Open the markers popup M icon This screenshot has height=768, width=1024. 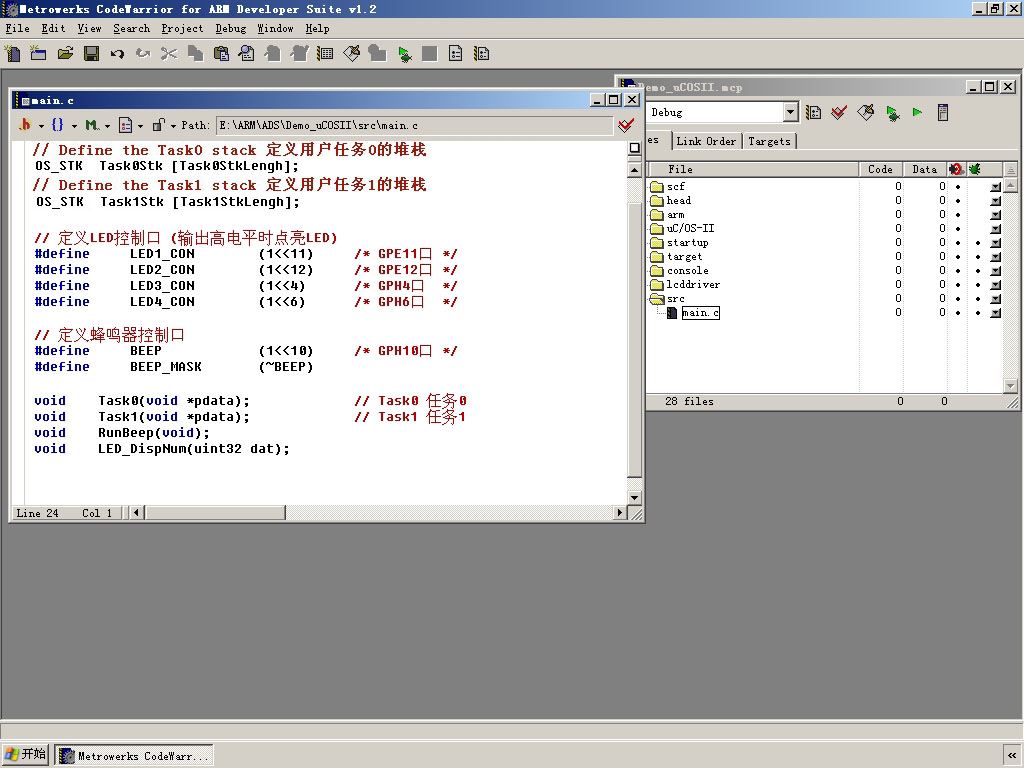coord(91,124)
